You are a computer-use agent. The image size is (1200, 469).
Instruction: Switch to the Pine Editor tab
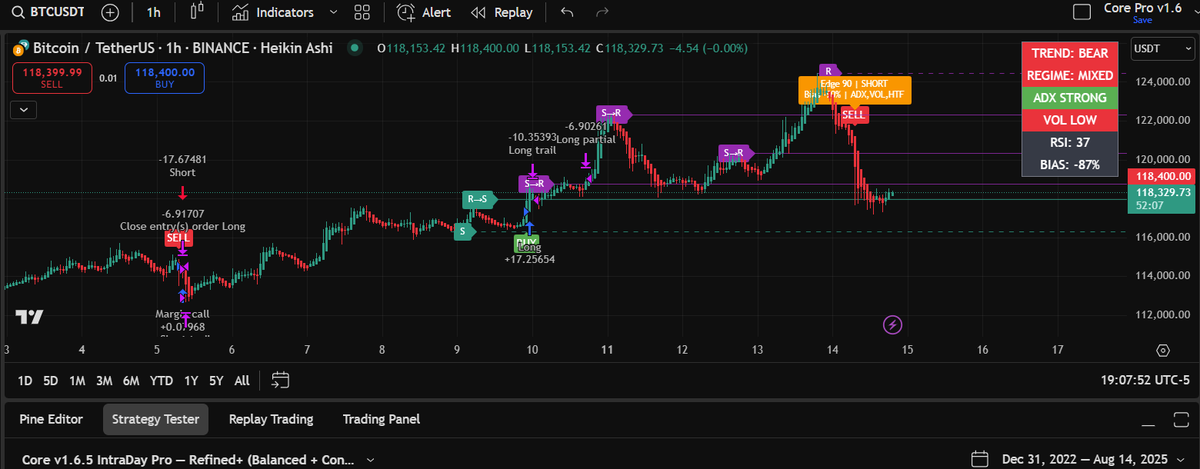pos(51,419)
